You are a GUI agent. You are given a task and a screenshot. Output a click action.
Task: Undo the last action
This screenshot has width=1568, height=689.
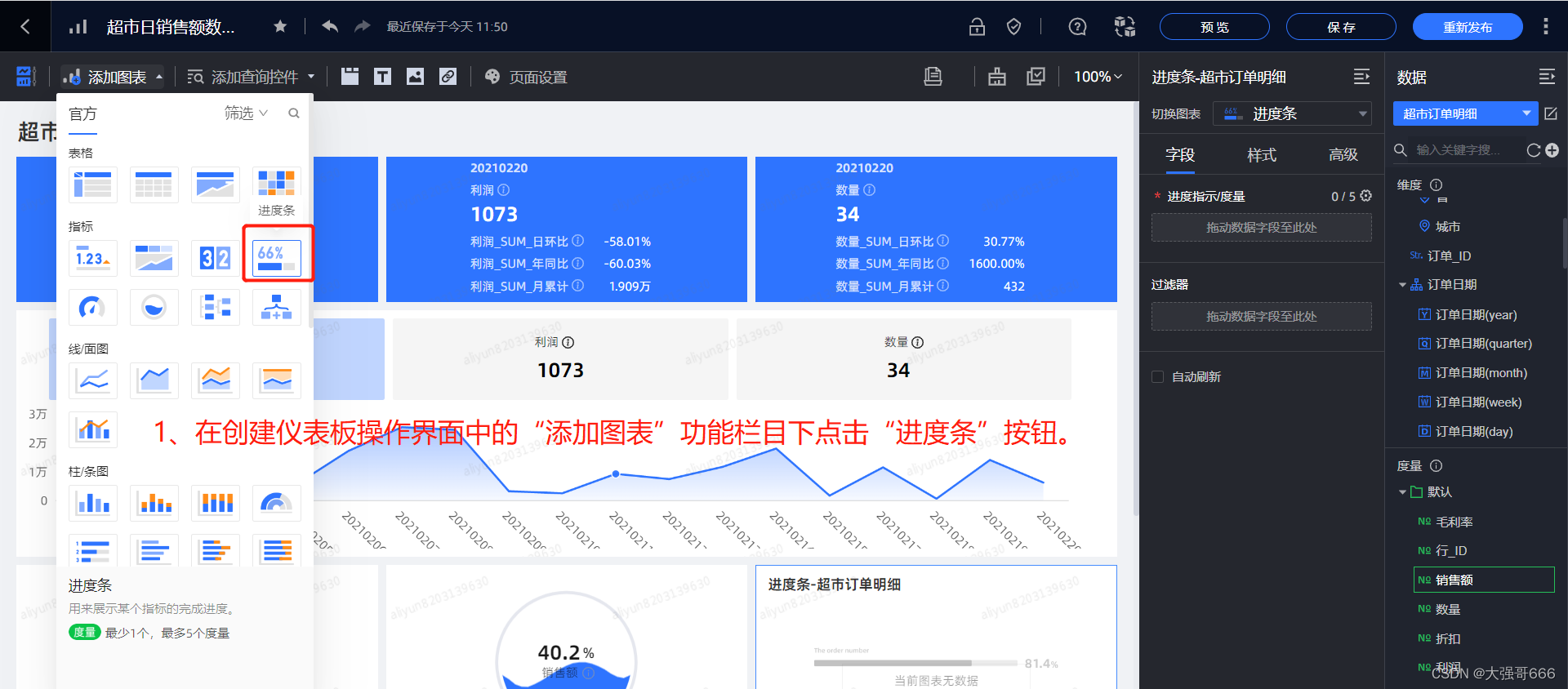pyautogui.click(x=330, y=26)
